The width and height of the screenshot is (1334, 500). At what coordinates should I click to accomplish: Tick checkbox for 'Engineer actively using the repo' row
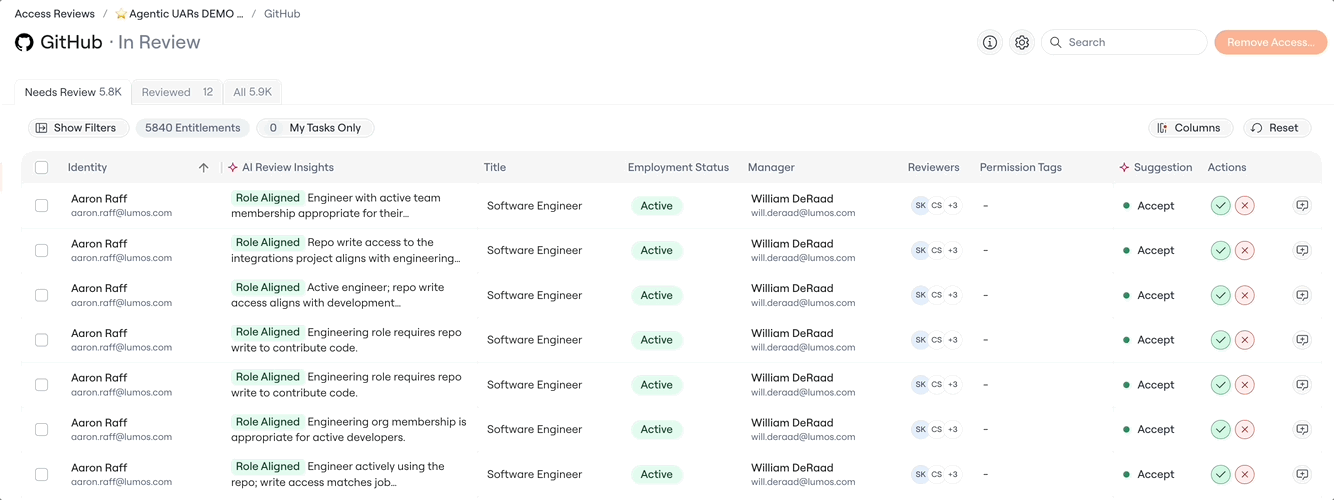(x=41, y=474)
